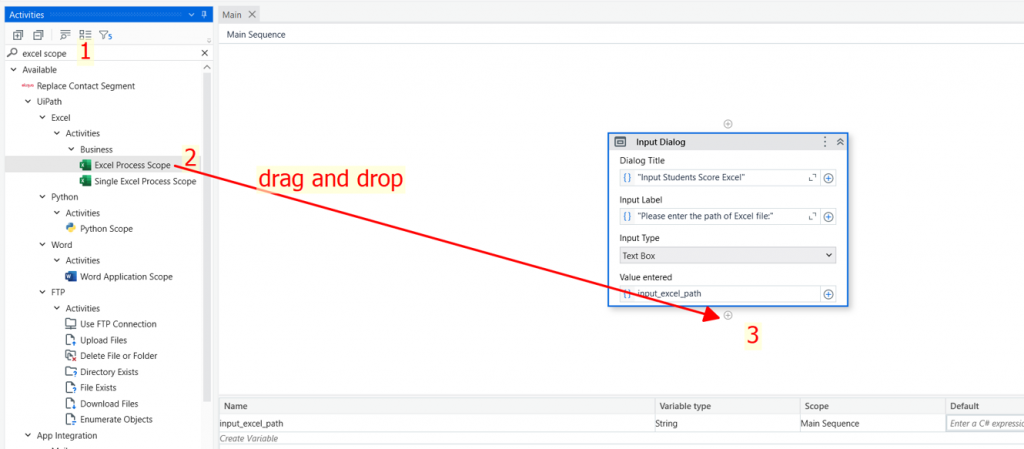Collapse the Excel tree node
1024x449 pixels.
click(42, 117)
